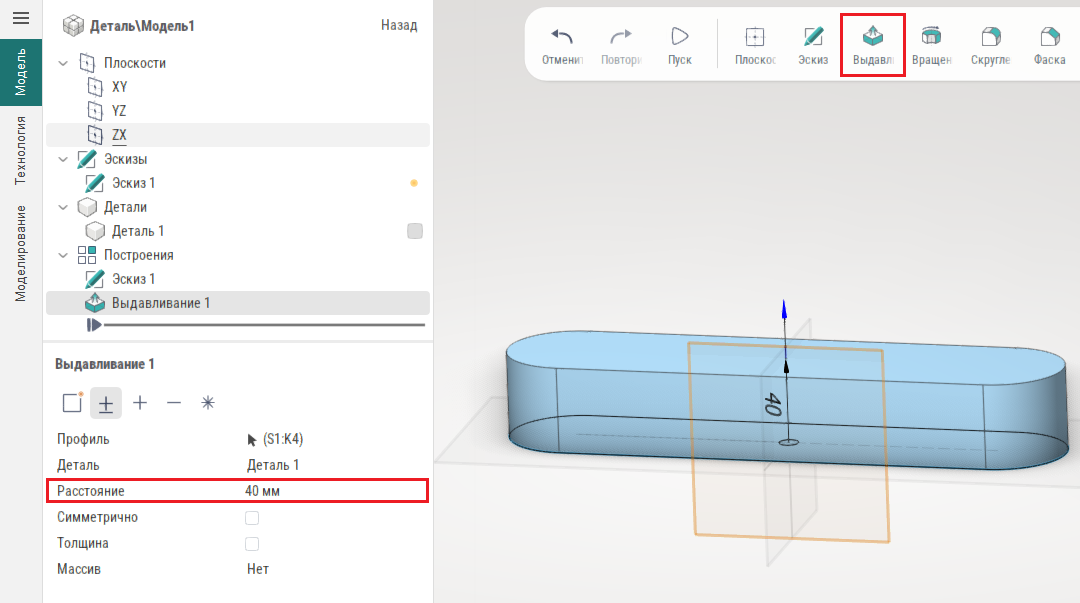Select the Скругление (Fillet) tool

click(x=990, y=38)
